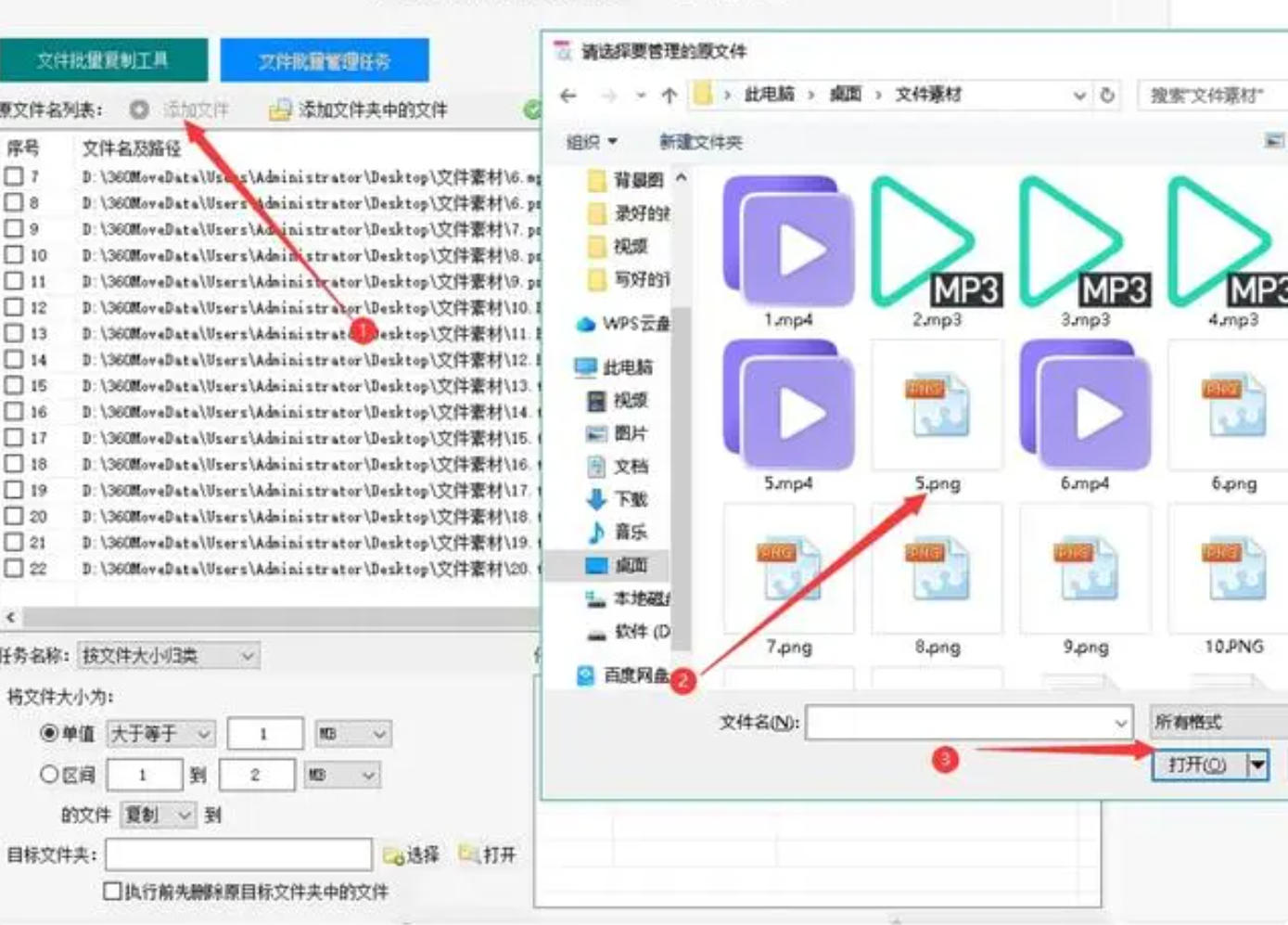Select the 6.mp4 video file
The height and width of the screenshot is (925, 1288).
click(1085, 417)
